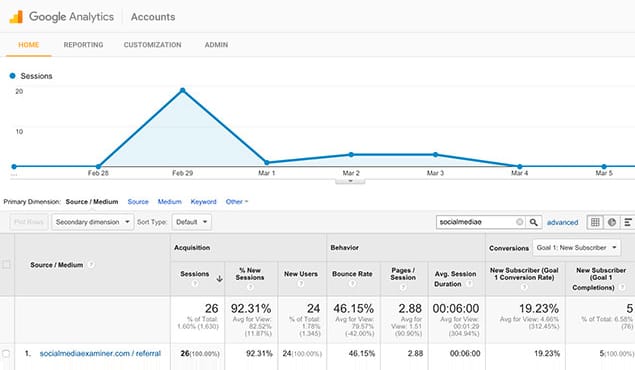Click Sessions sort descending arrow

(x=219, y=279)
